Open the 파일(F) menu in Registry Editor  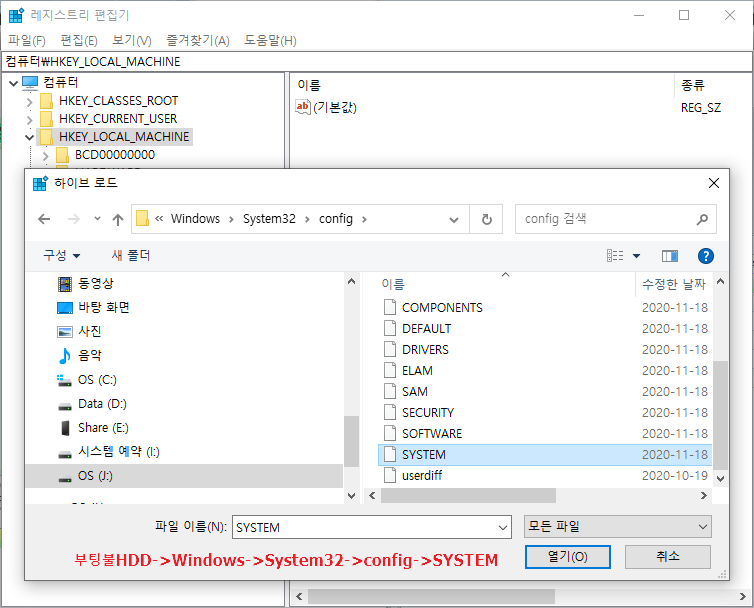pos(27,40)
